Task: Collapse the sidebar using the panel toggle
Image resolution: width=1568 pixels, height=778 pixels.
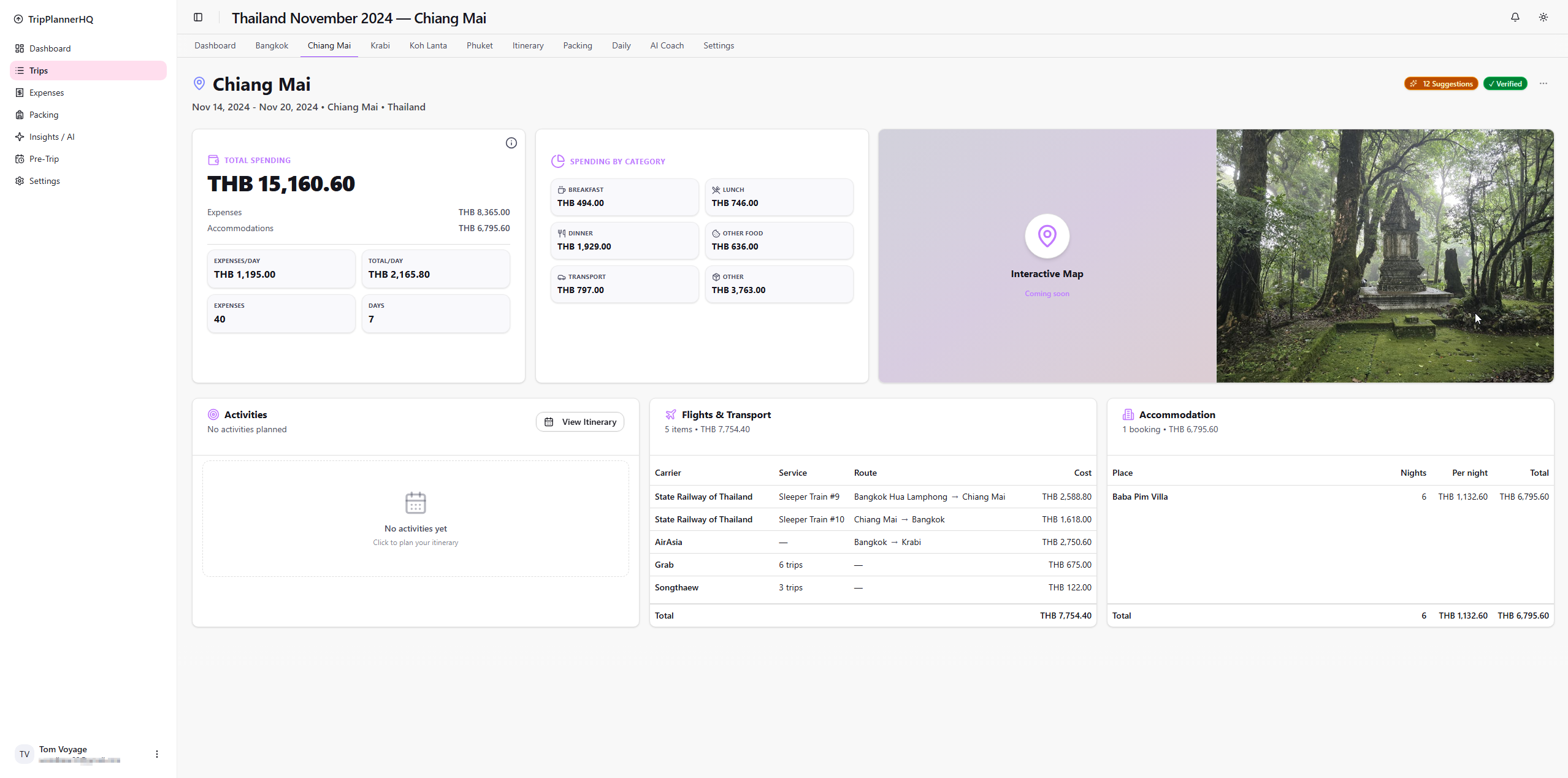Action: [x=198, y=17]
